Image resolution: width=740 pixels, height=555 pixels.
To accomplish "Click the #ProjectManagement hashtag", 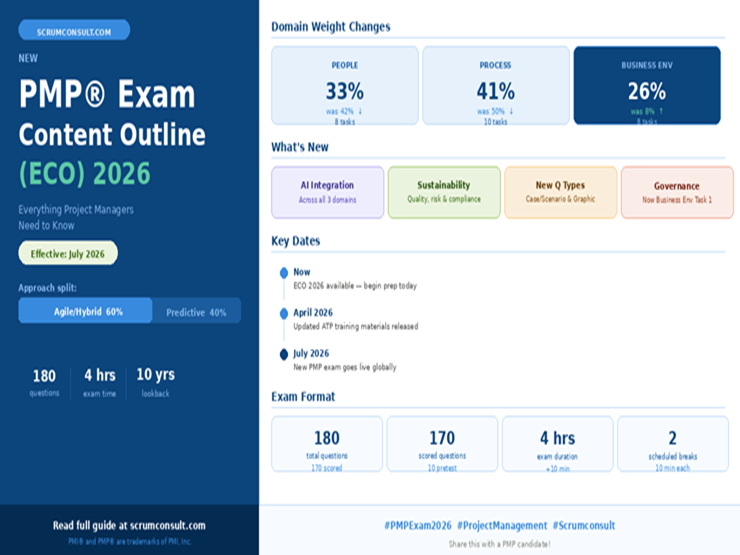I will (502, 525).
